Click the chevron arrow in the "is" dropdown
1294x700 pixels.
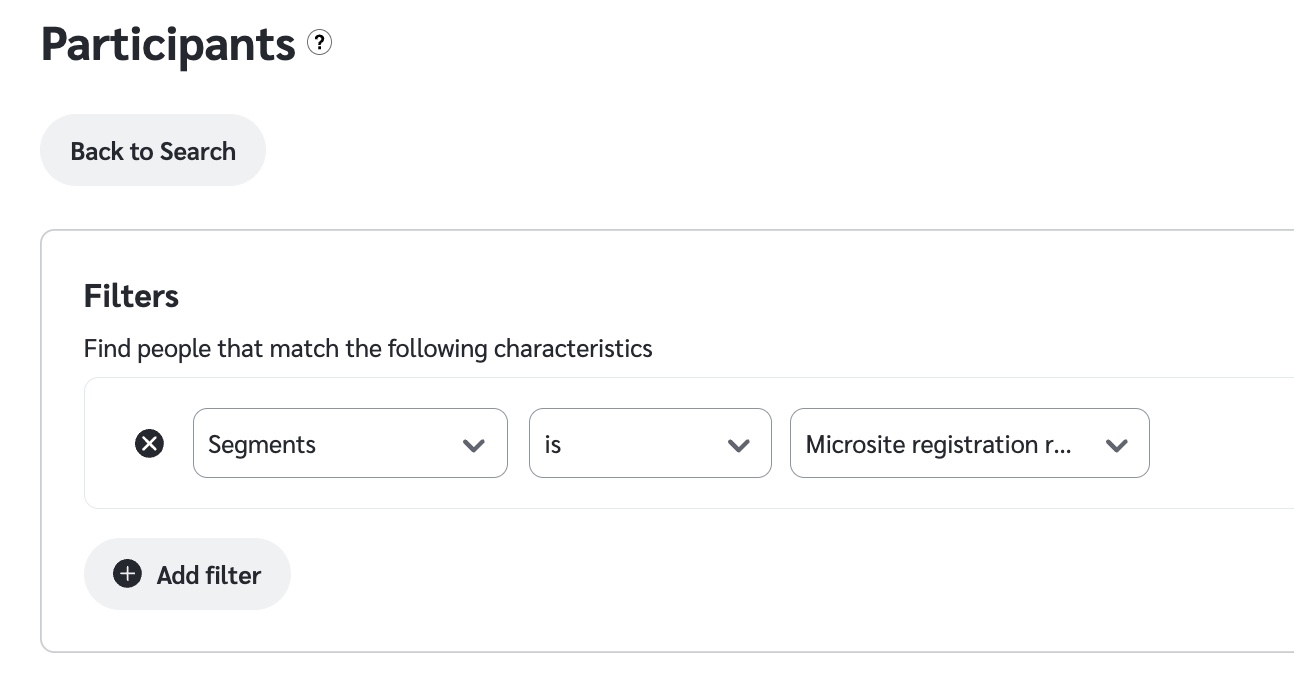[x=739, y=445]
